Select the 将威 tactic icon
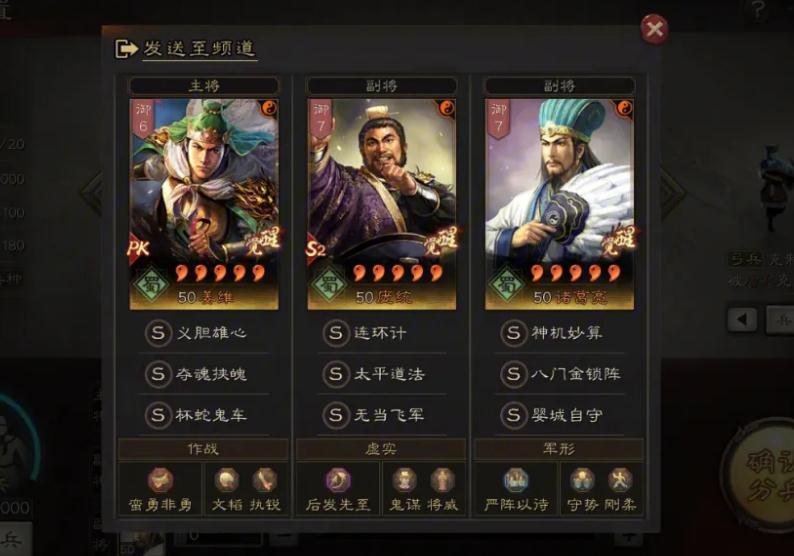Viewport: 794px width, 556px height. pos(443,480)
